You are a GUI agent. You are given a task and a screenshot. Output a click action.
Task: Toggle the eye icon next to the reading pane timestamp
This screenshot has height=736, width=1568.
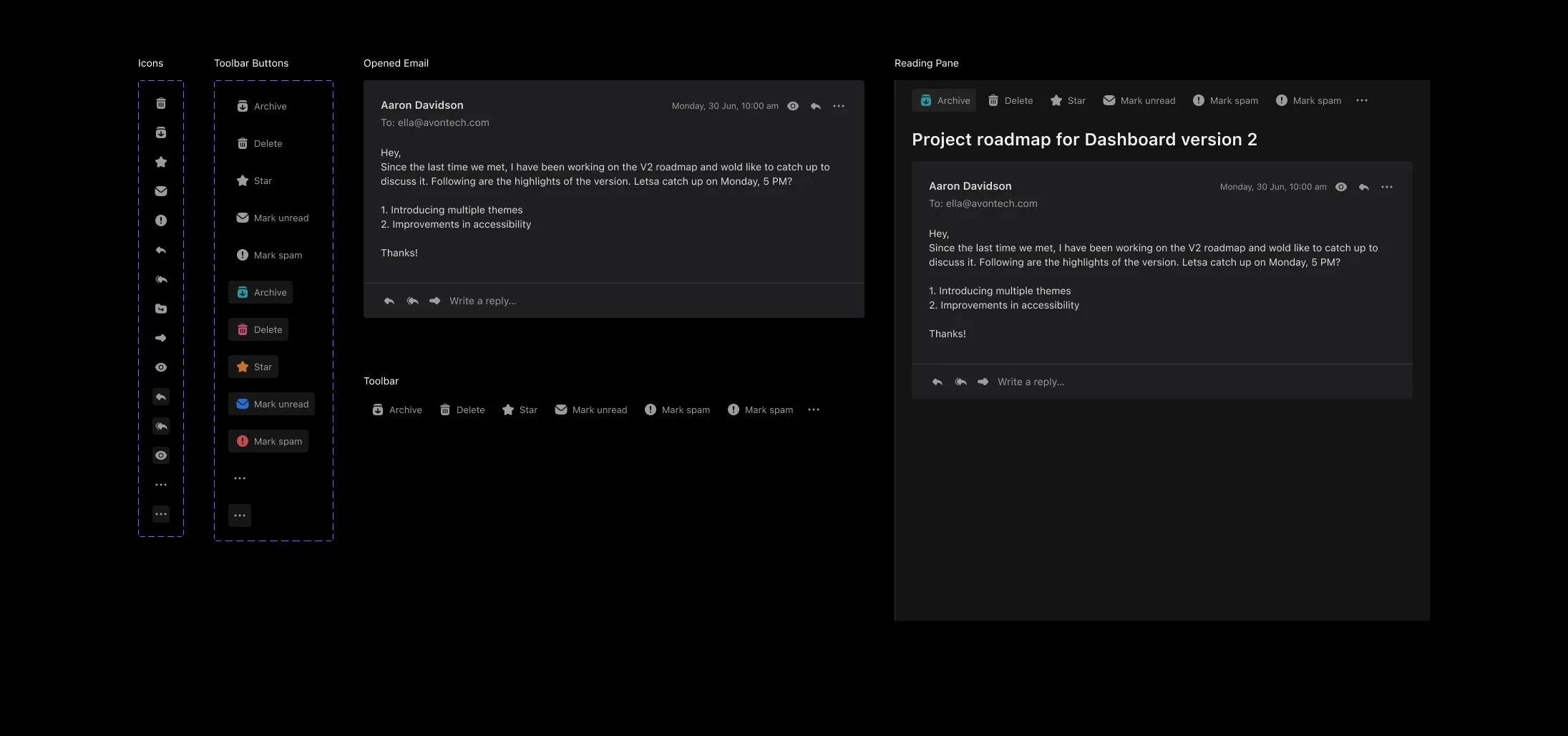point(1340,186)
